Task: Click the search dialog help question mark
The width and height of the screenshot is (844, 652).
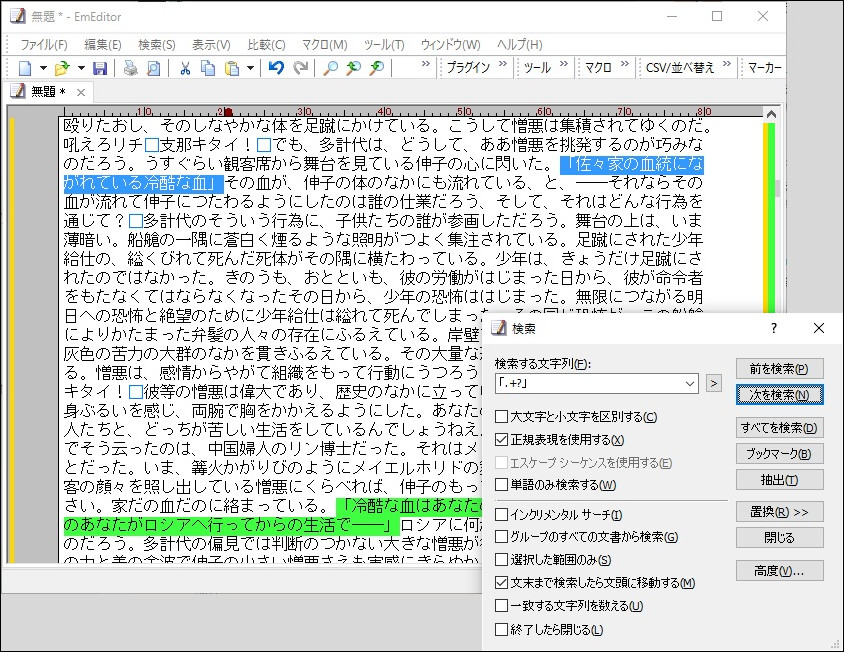Action: (x=774, y=328)
